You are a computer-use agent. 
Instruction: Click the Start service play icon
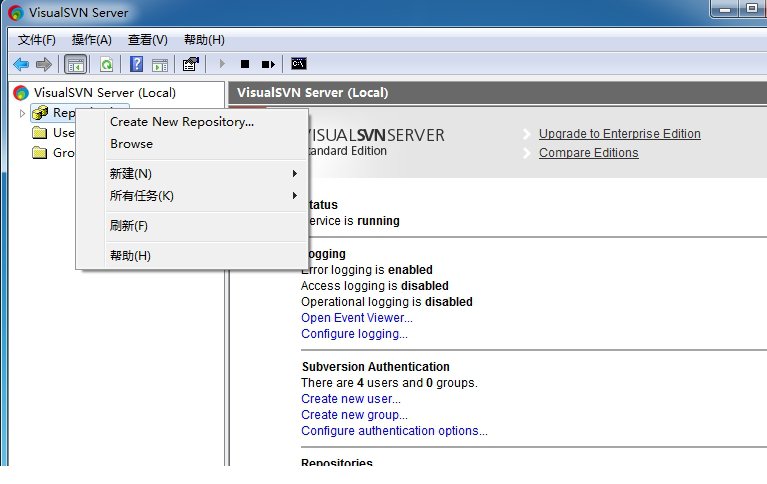(222, 64)
